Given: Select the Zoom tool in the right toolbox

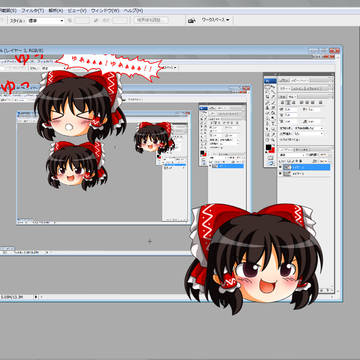Looking at the screenshot, I should click(273, 140).
